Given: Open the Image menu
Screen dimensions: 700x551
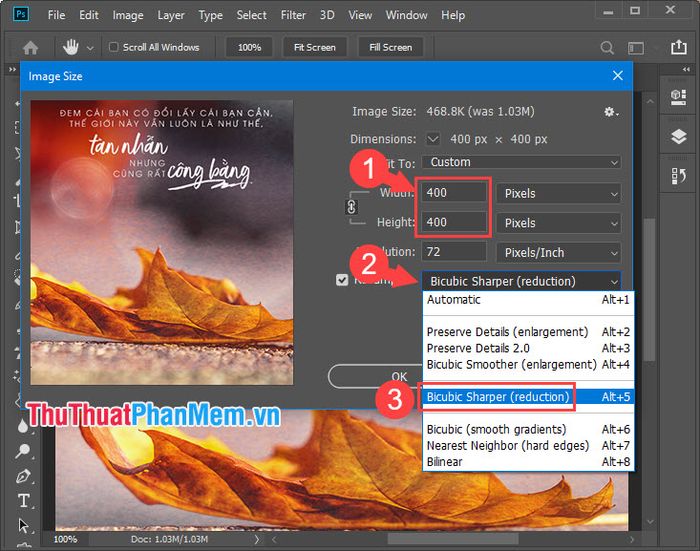Looking at the screenshot, I should point(128,15).
